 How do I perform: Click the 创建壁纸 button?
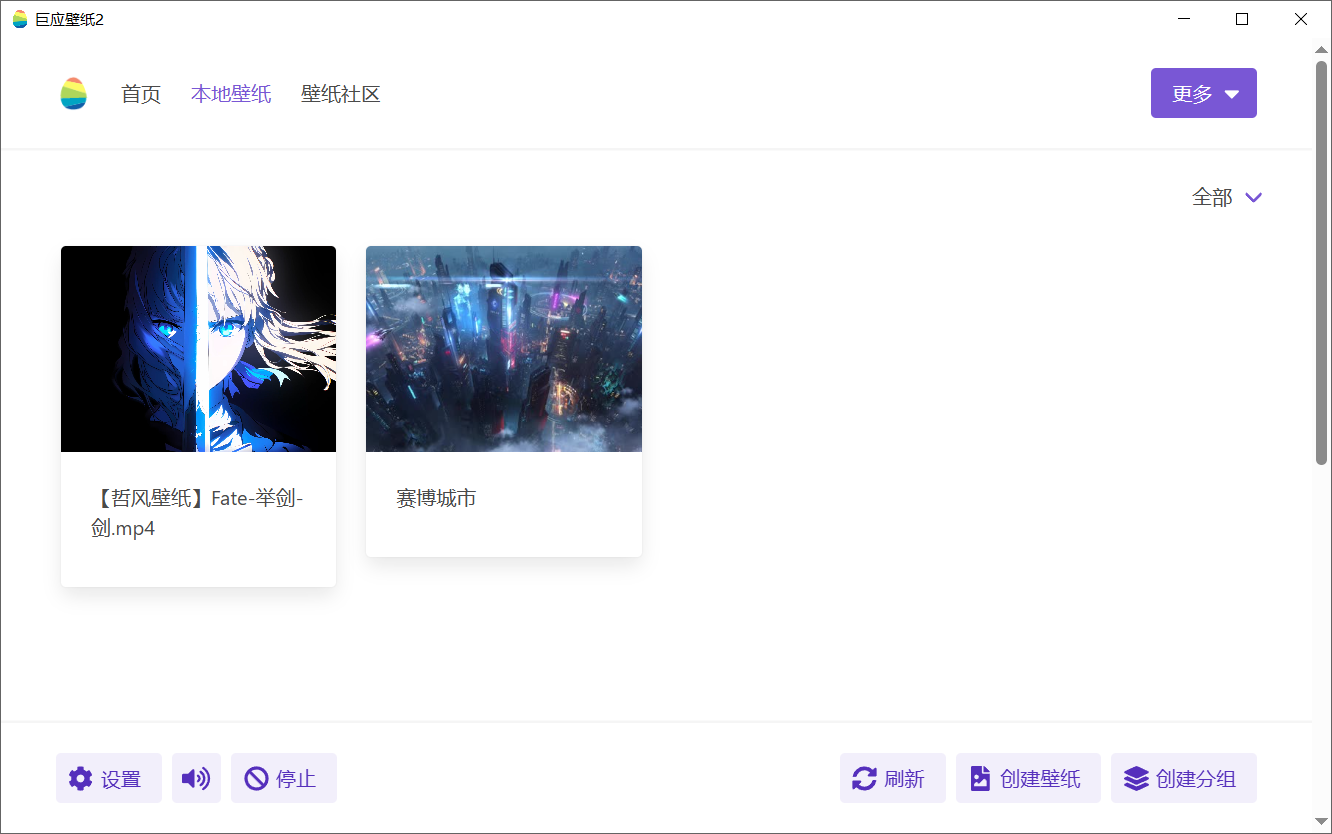(x=1028, y=778)
